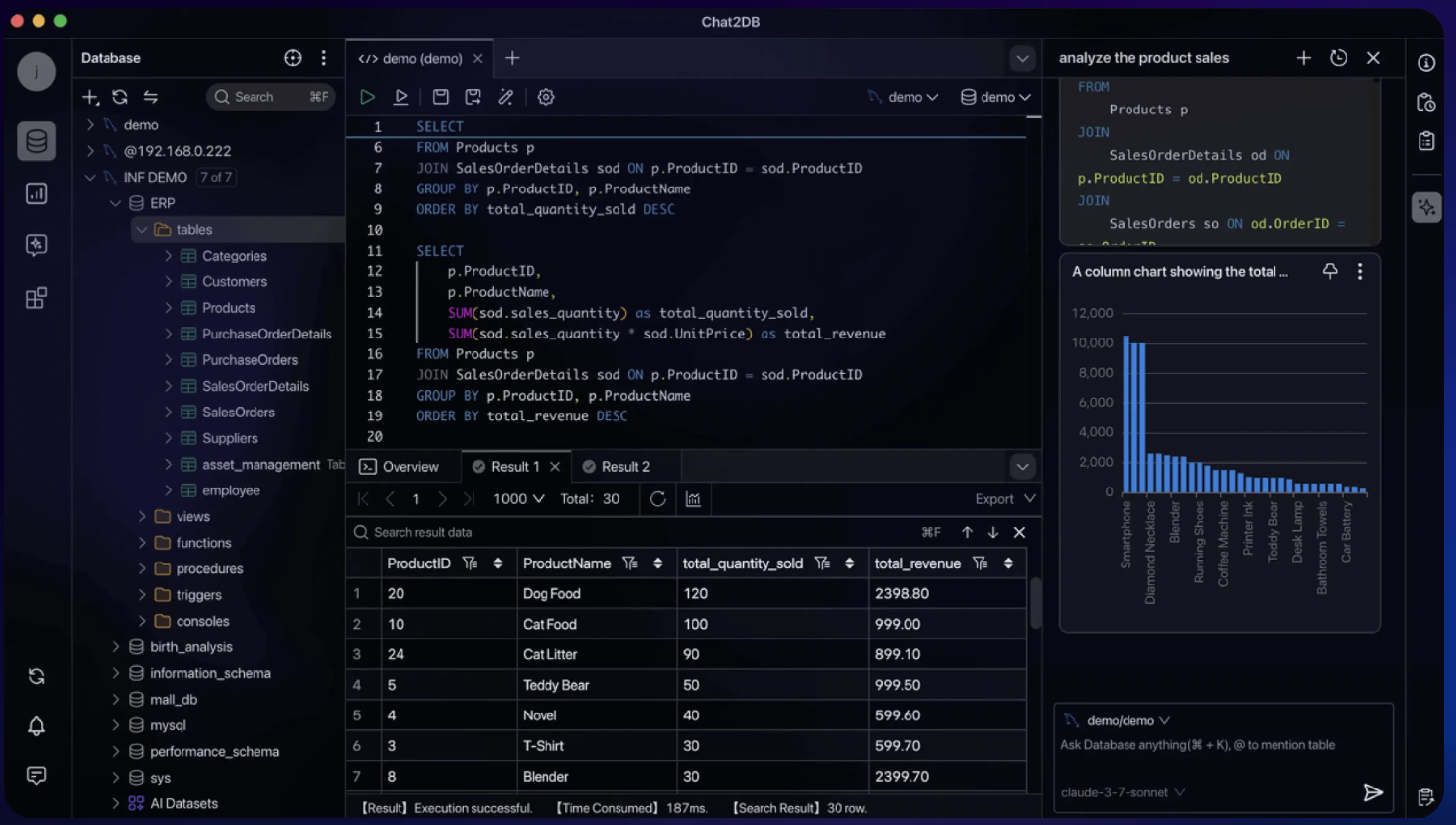Jump to next search match down arrow

click(x=993, y=533)
